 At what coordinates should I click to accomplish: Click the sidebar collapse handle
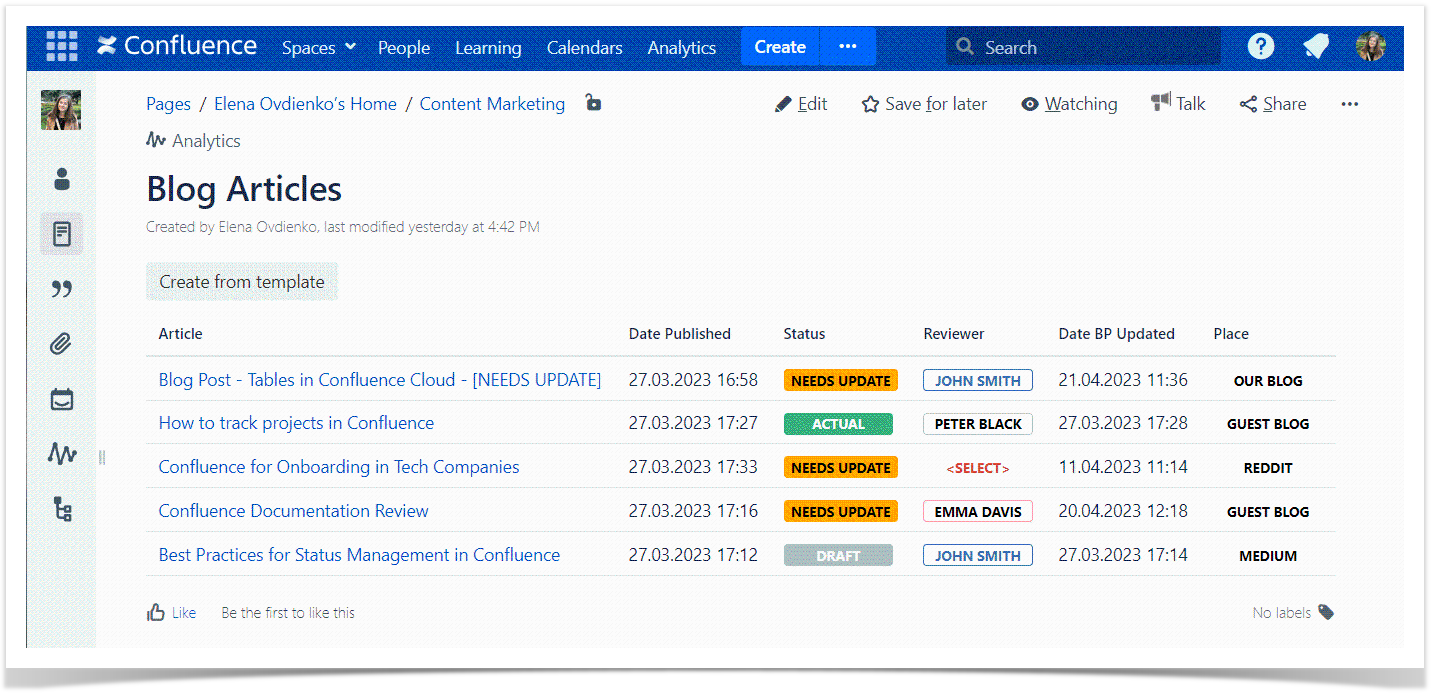pyautogui.click(x=102, y=458)
